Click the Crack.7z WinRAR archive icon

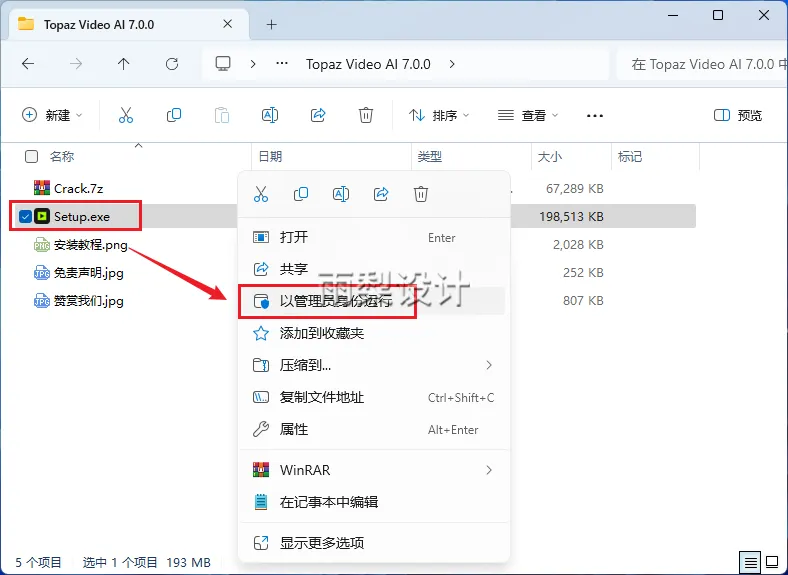point(42,188)
